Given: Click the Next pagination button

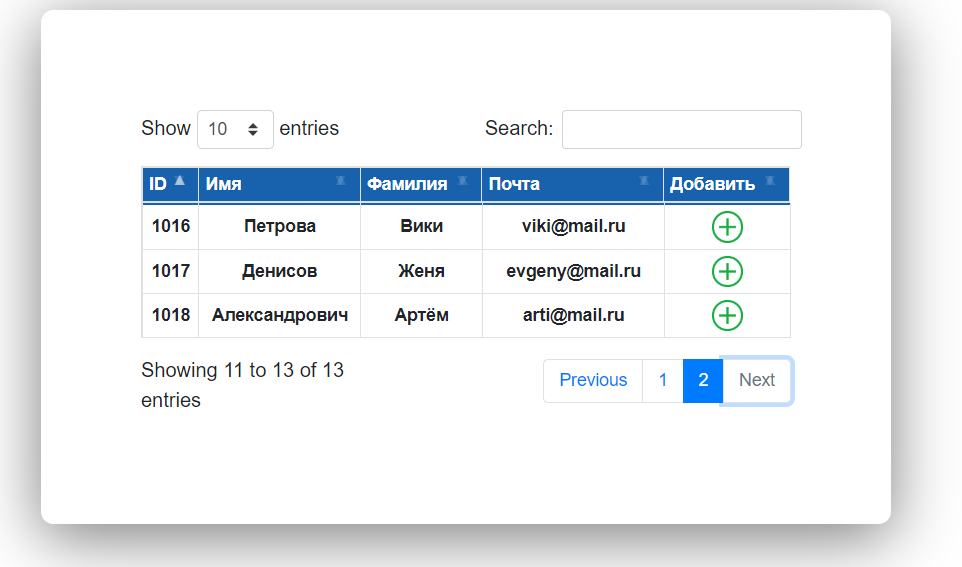Looking at the screenshot, I should 757,380.
